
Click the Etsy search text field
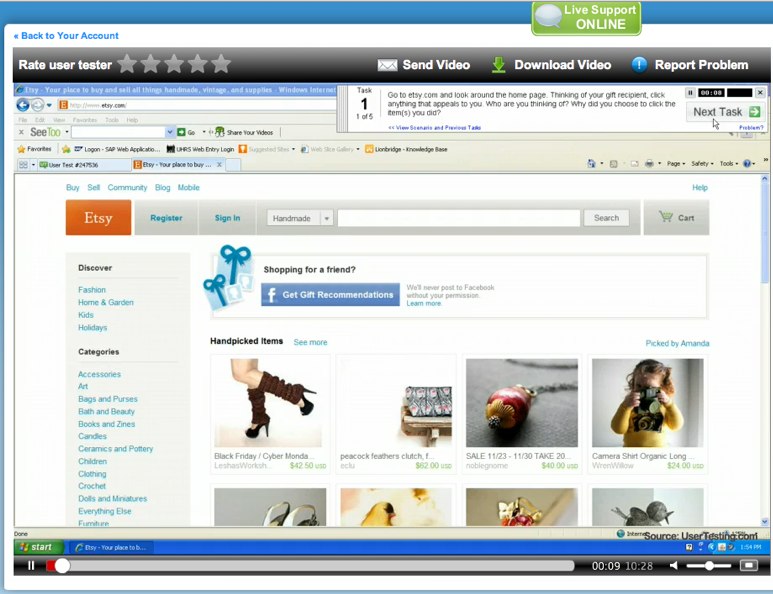click(x=458, y=218)
